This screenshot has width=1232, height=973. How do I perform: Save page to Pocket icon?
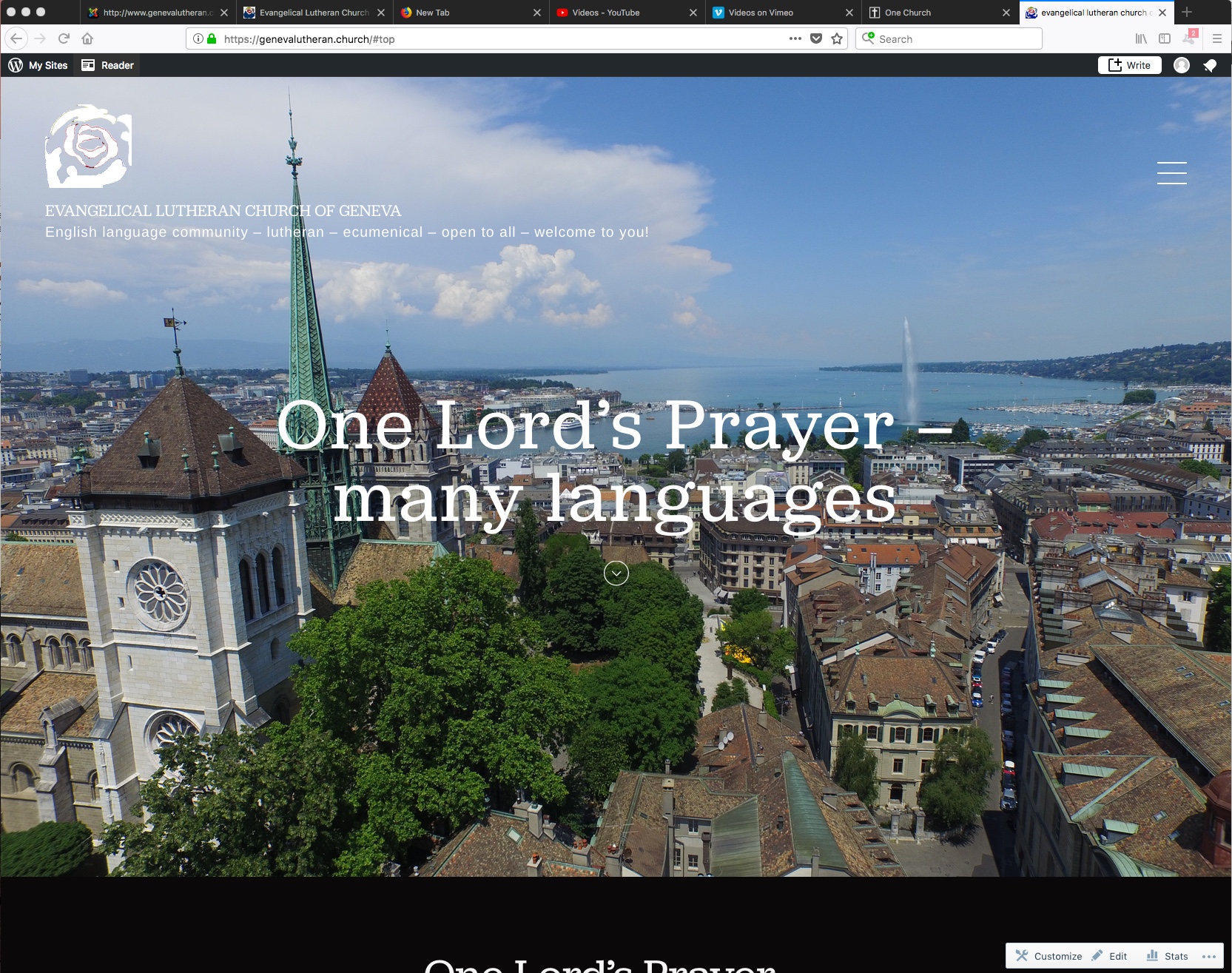816,39
